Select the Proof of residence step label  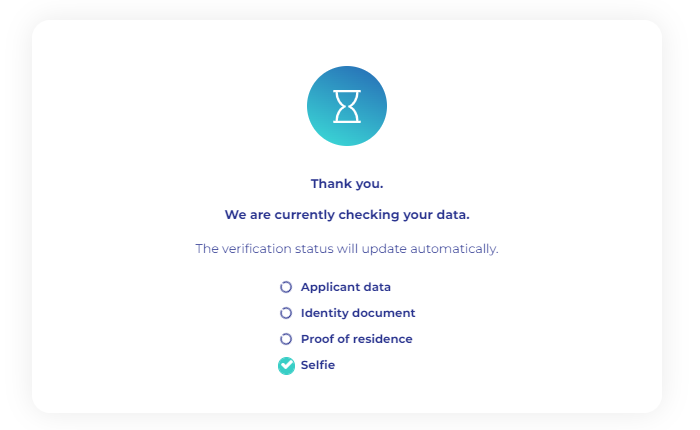click(x=357, y=339)
